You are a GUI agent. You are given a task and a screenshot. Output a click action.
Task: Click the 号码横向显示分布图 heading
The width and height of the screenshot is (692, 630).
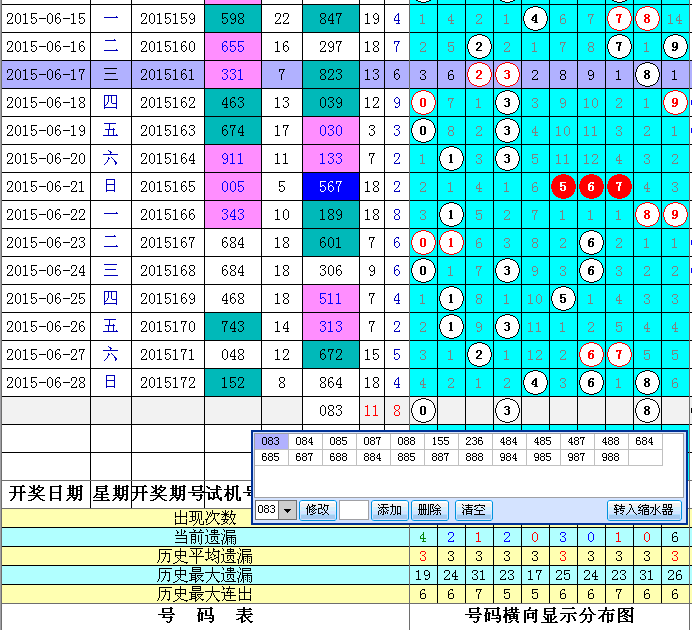click(x=550, y=616)
